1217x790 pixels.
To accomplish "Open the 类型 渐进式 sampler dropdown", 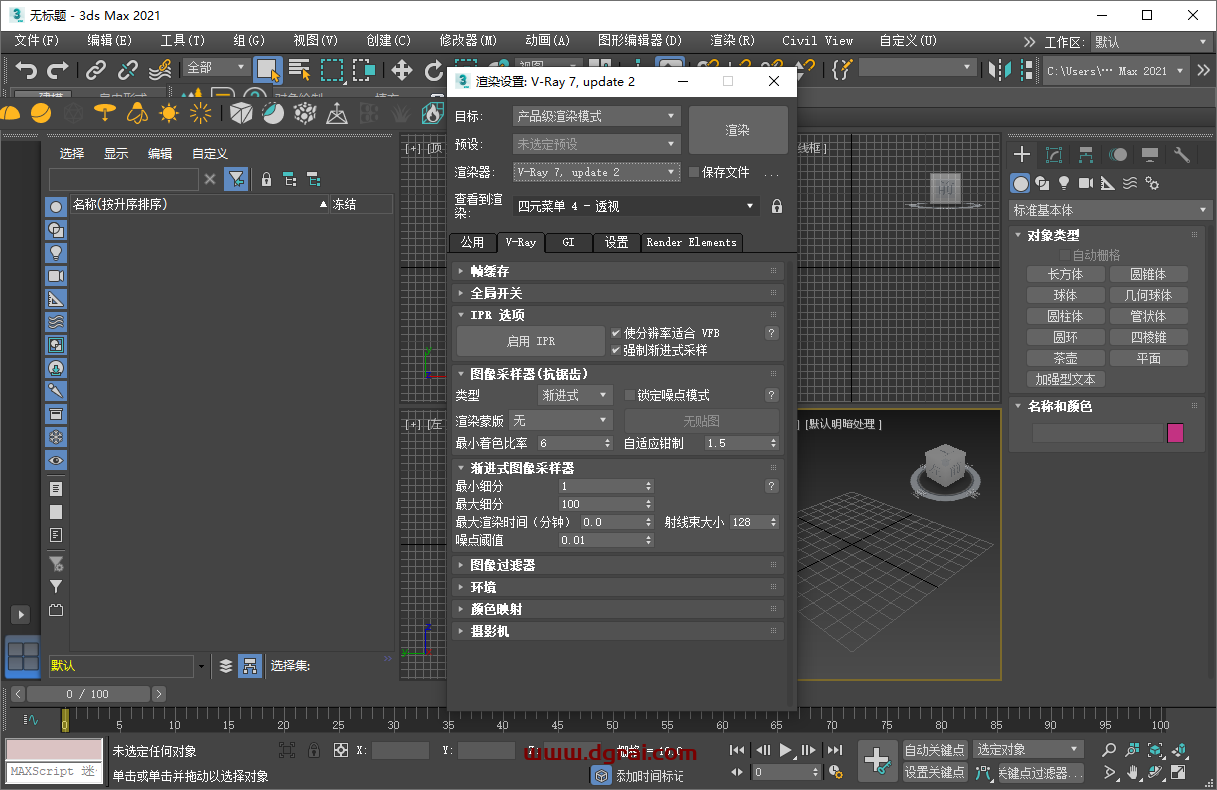I will pyautogui.click(x=574, y=395).
